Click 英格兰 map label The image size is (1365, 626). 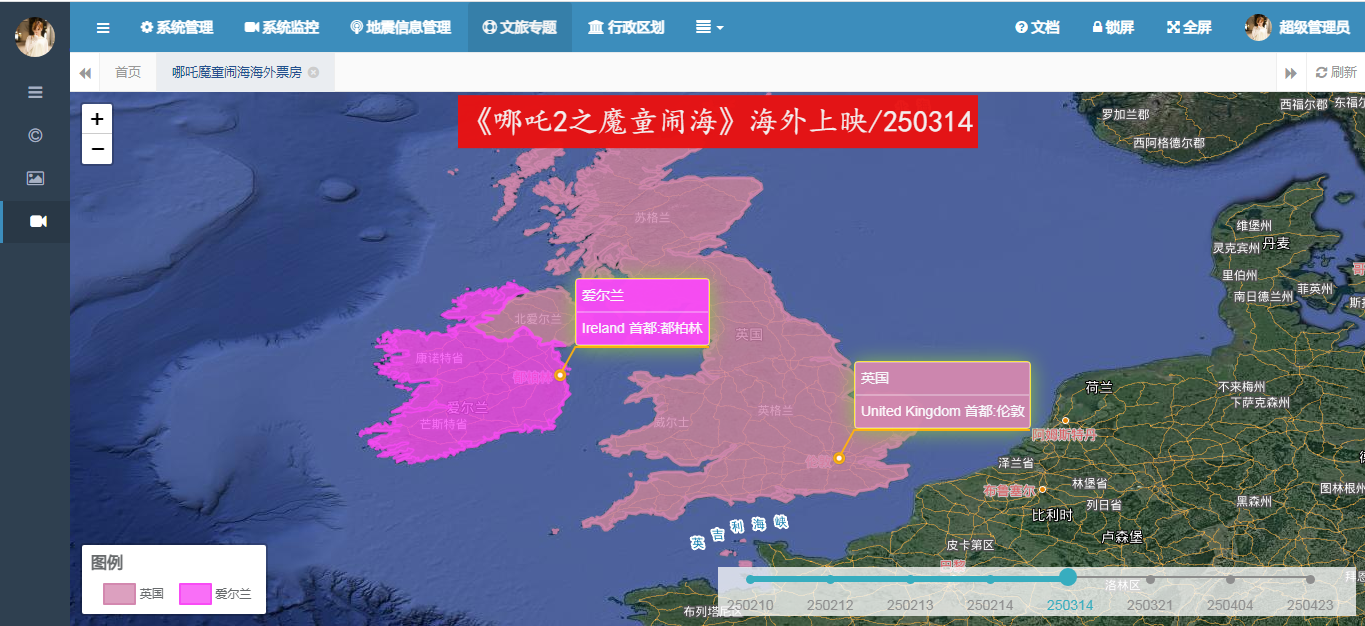(x=775, y=411)
